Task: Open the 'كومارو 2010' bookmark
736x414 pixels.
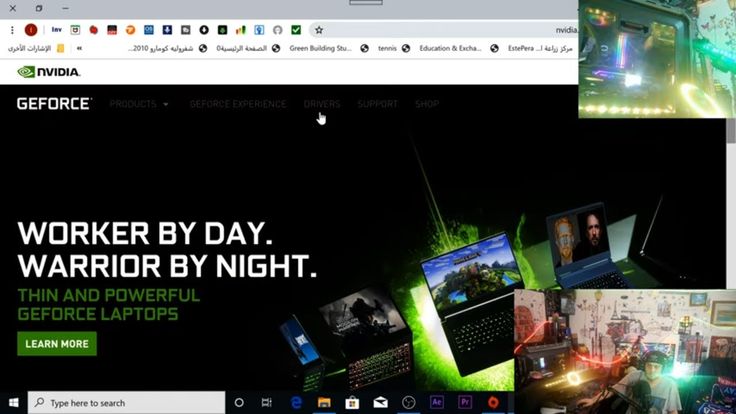Action: pyautogui.click(x=168, y=48)
